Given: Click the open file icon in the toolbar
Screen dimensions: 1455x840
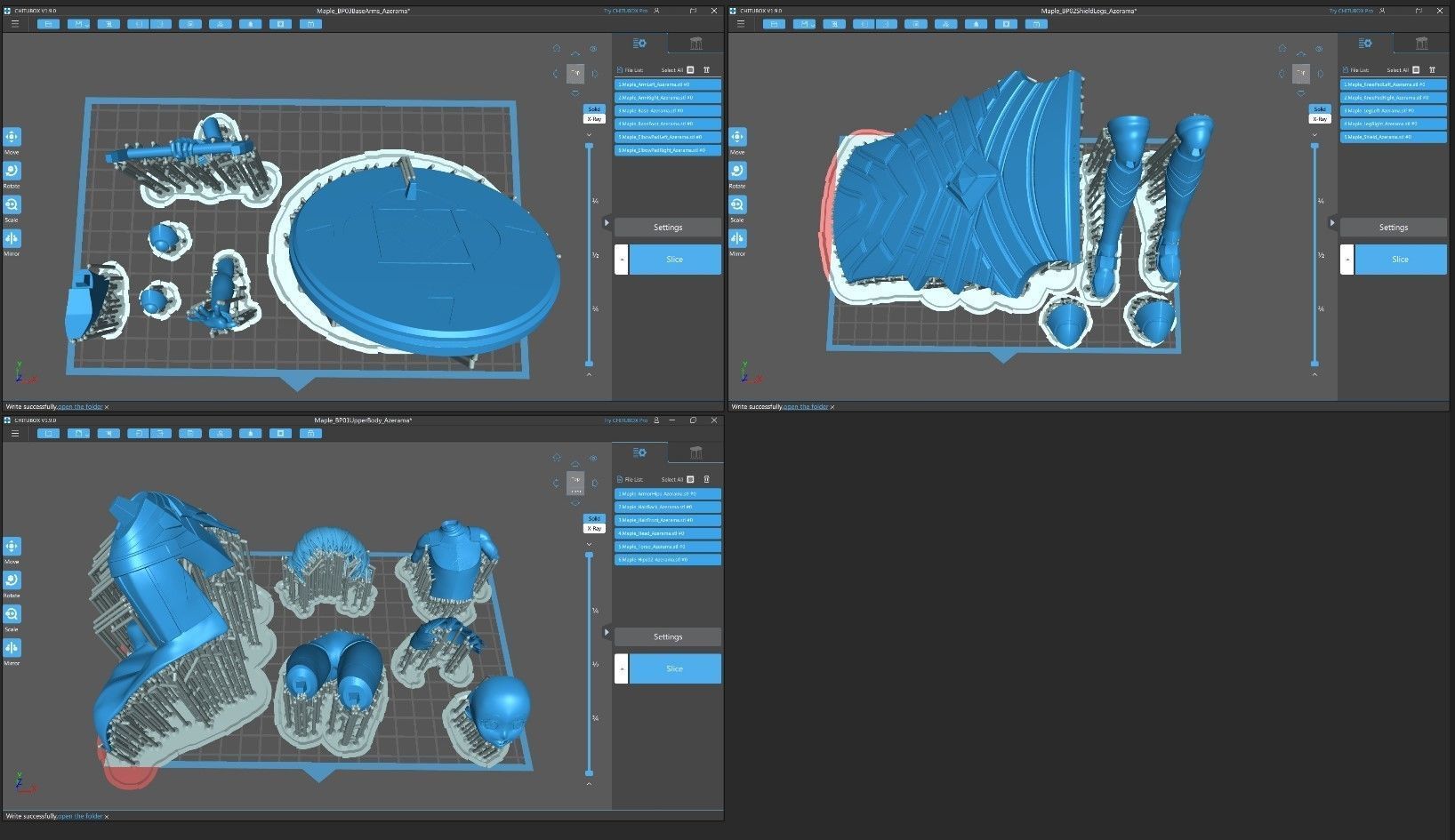Looking at the screenshot, I should [x=49, y=24].
